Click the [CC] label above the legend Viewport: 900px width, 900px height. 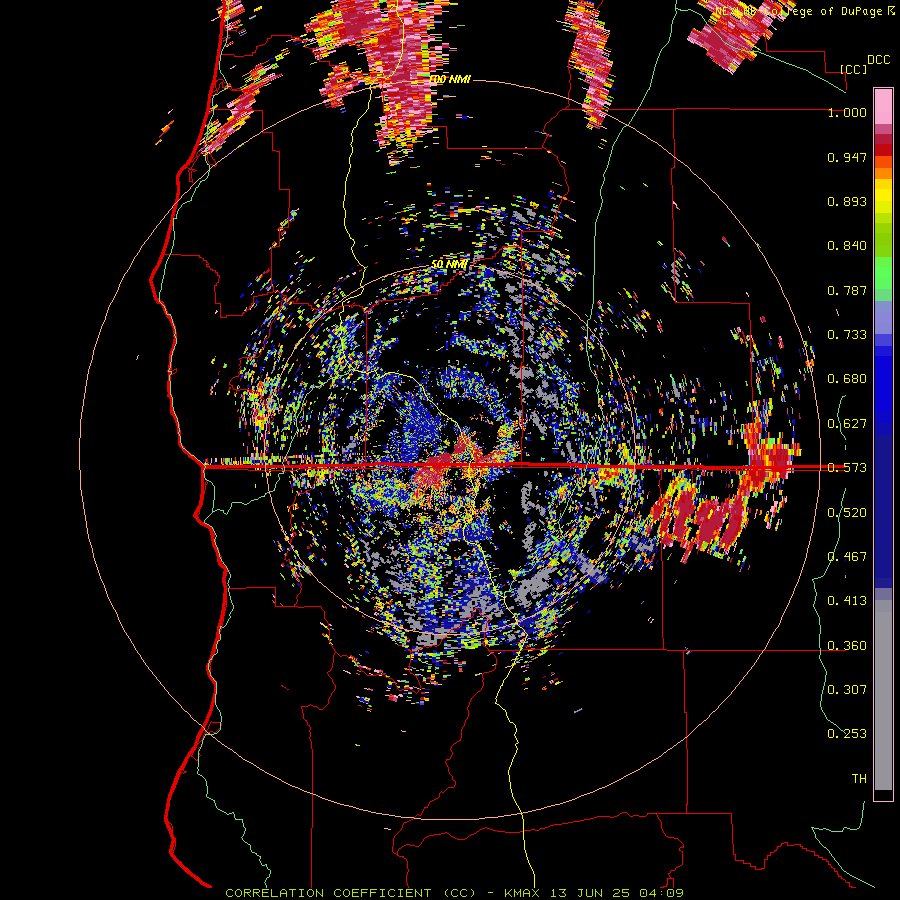pyautogui.click(x=854, y=69)
